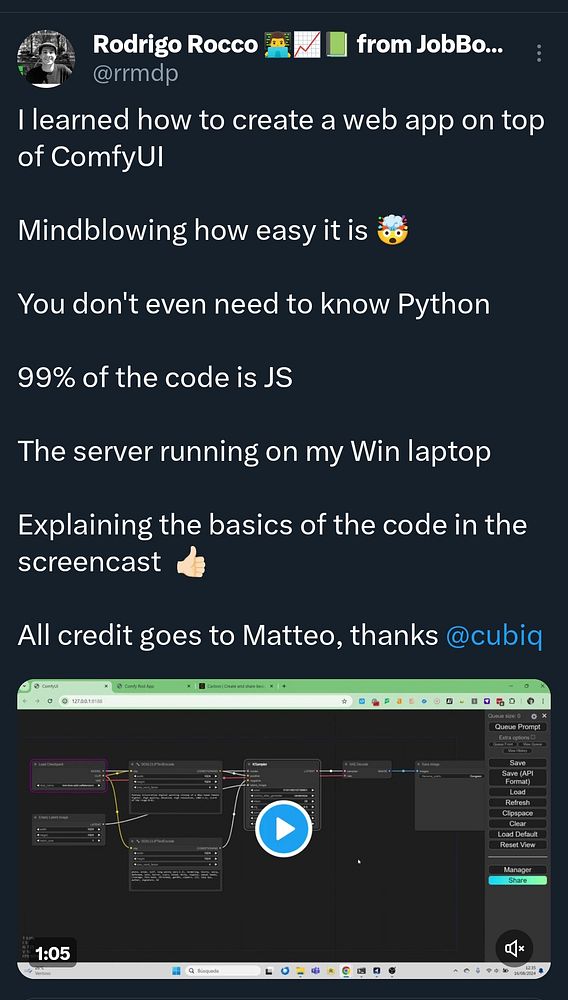The height and width of the screenshot is (1000, 568).
Task: Click the cyan Share button
Action: pos(518,880)
